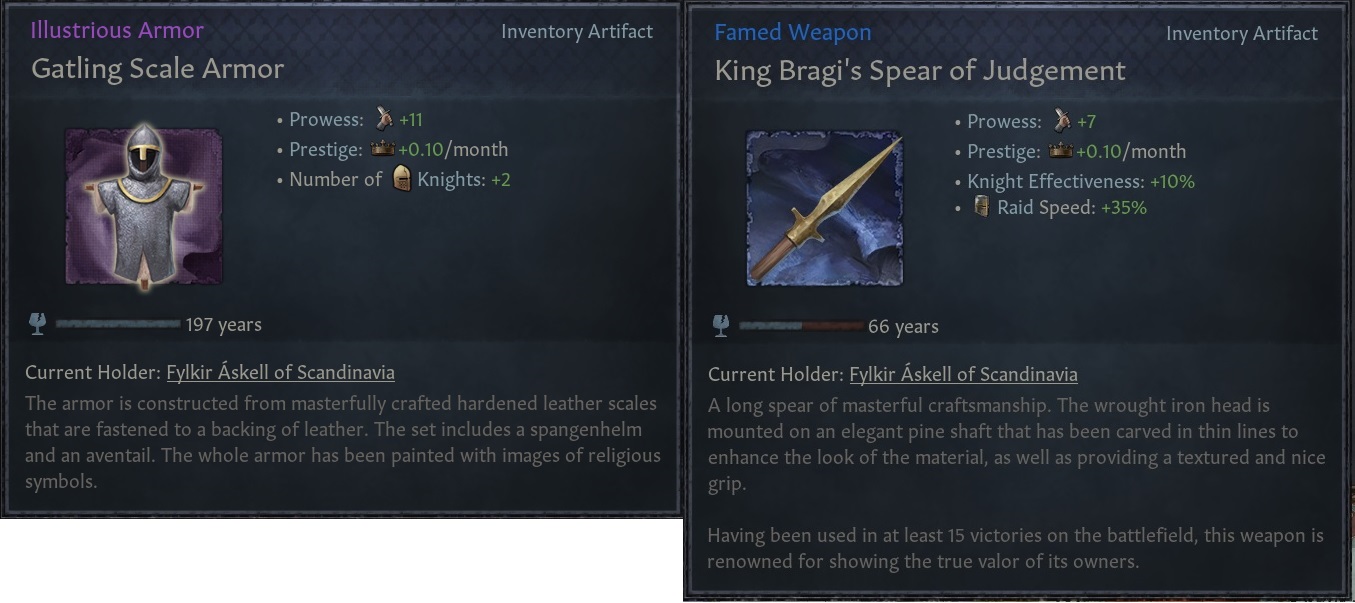
Task: Click the Spear of Judgement artifact image
Action: [x=825, y=208]
